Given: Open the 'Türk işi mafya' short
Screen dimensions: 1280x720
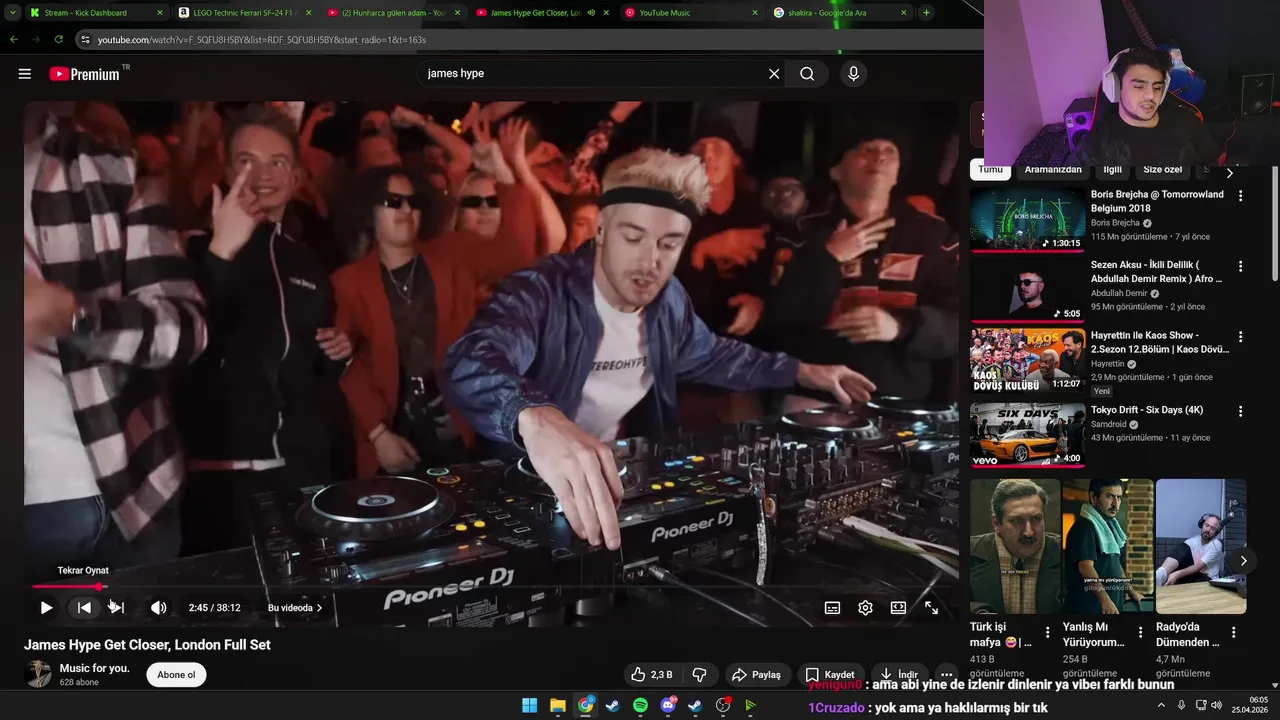Looking at the screenshot, I should (x=1015, y=546).
